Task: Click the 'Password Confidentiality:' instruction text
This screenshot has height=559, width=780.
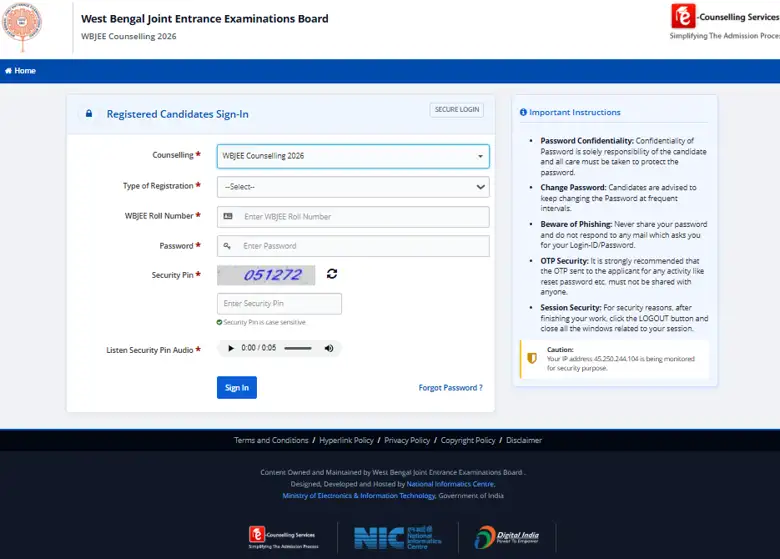Action: click(586, 141)
